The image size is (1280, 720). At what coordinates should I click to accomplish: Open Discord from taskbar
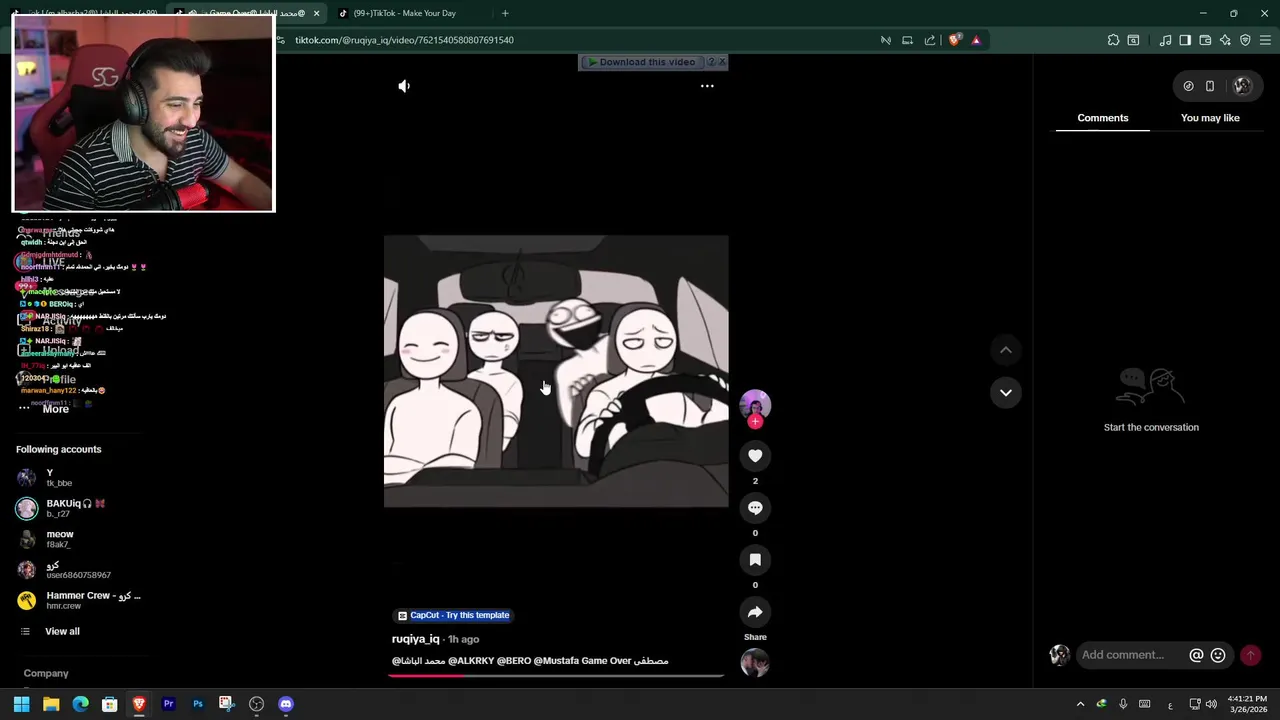point(286,704)
